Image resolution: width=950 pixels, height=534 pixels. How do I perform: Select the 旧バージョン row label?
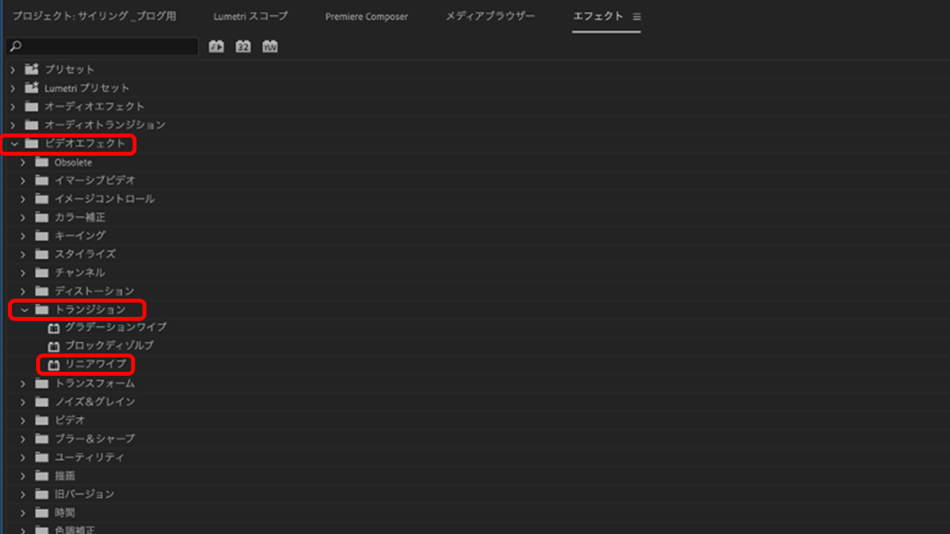[84, 494]
